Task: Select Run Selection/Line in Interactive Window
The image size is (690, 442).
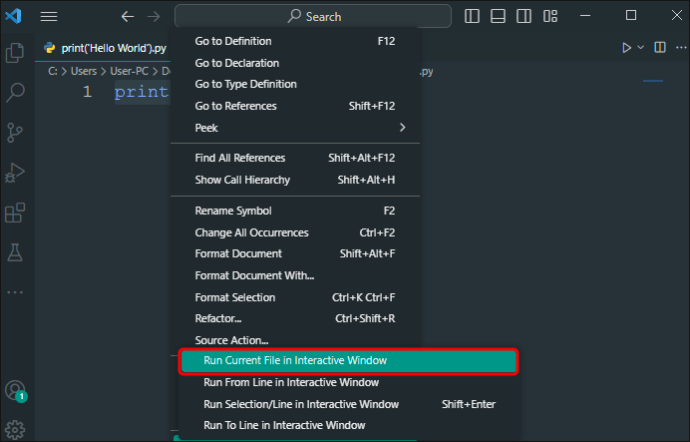Action: pyautogui.click(x=349, y=404)
